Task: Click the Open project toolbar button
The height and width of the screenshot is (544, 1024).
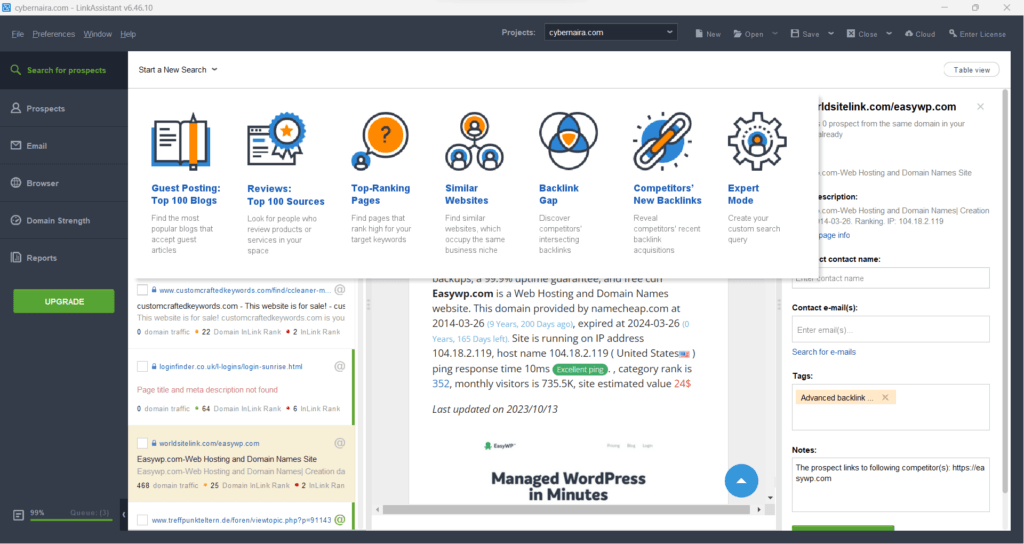Action: (x=748, y=34)
